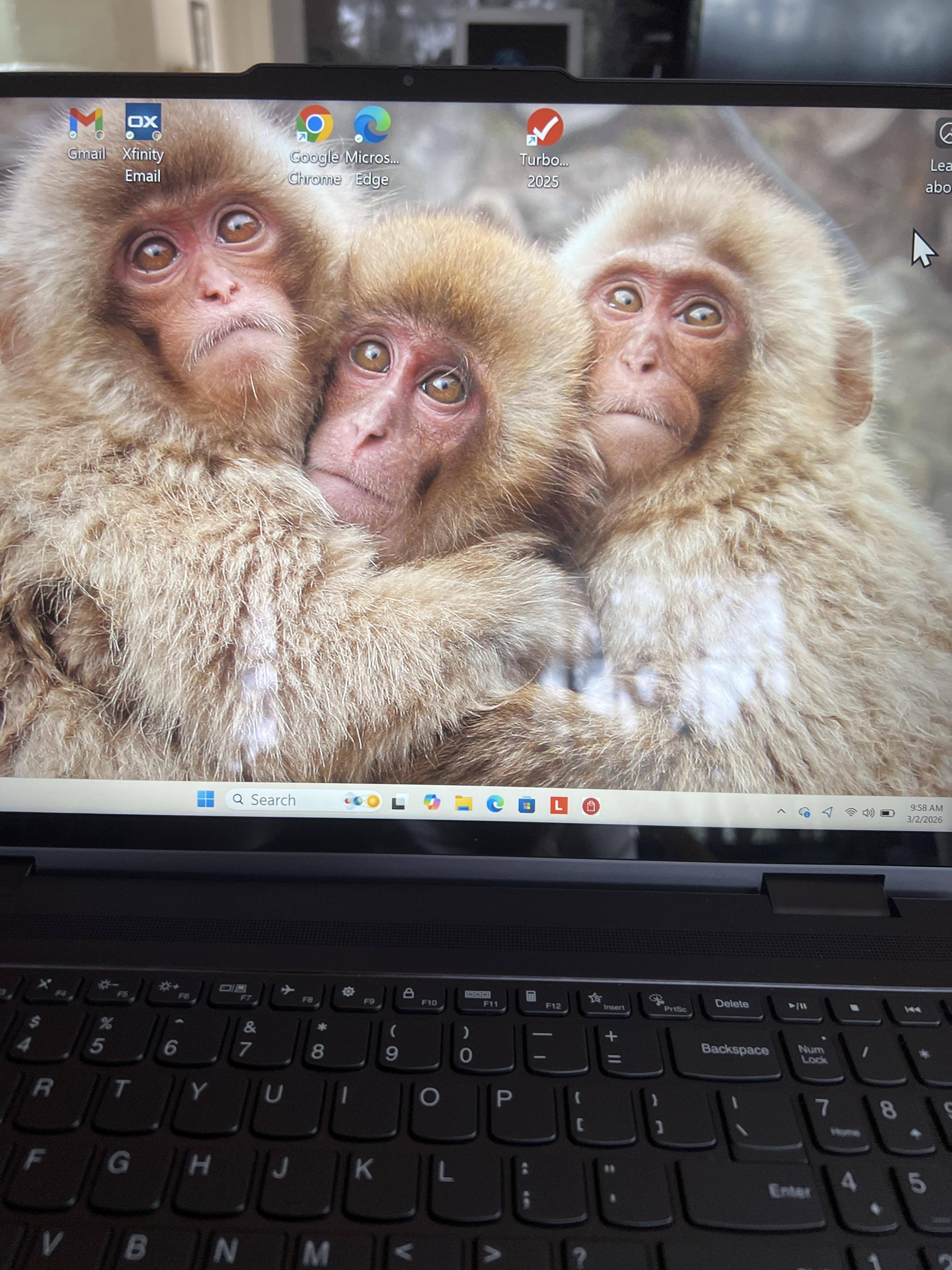Viewport: 952px width, 1270px height.
Task: Open the red round app in the taskbar
Action: tap(591, 806)
